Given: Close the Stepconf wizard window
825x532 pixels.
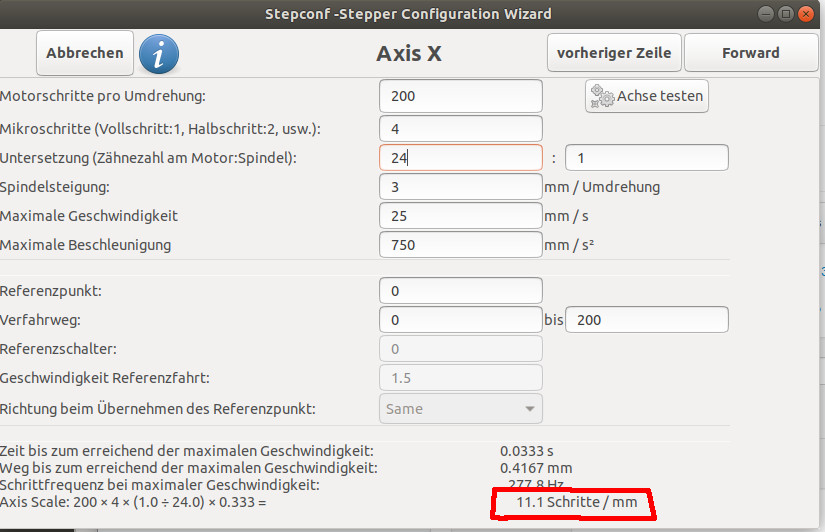Looking at the screenshot, I should click(806, 14).
